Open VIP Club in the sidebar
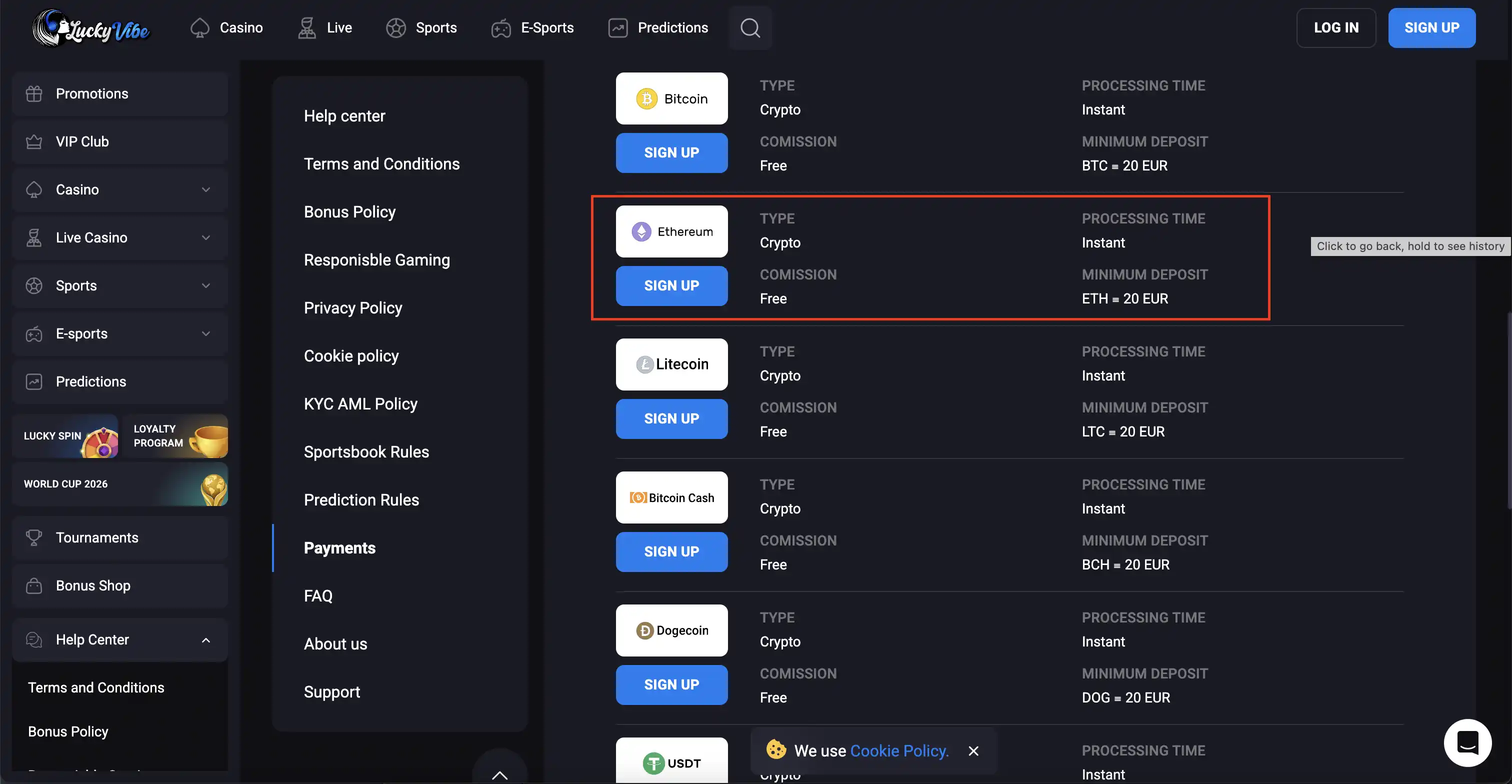The image size is (1512, 784). point(119,142)
